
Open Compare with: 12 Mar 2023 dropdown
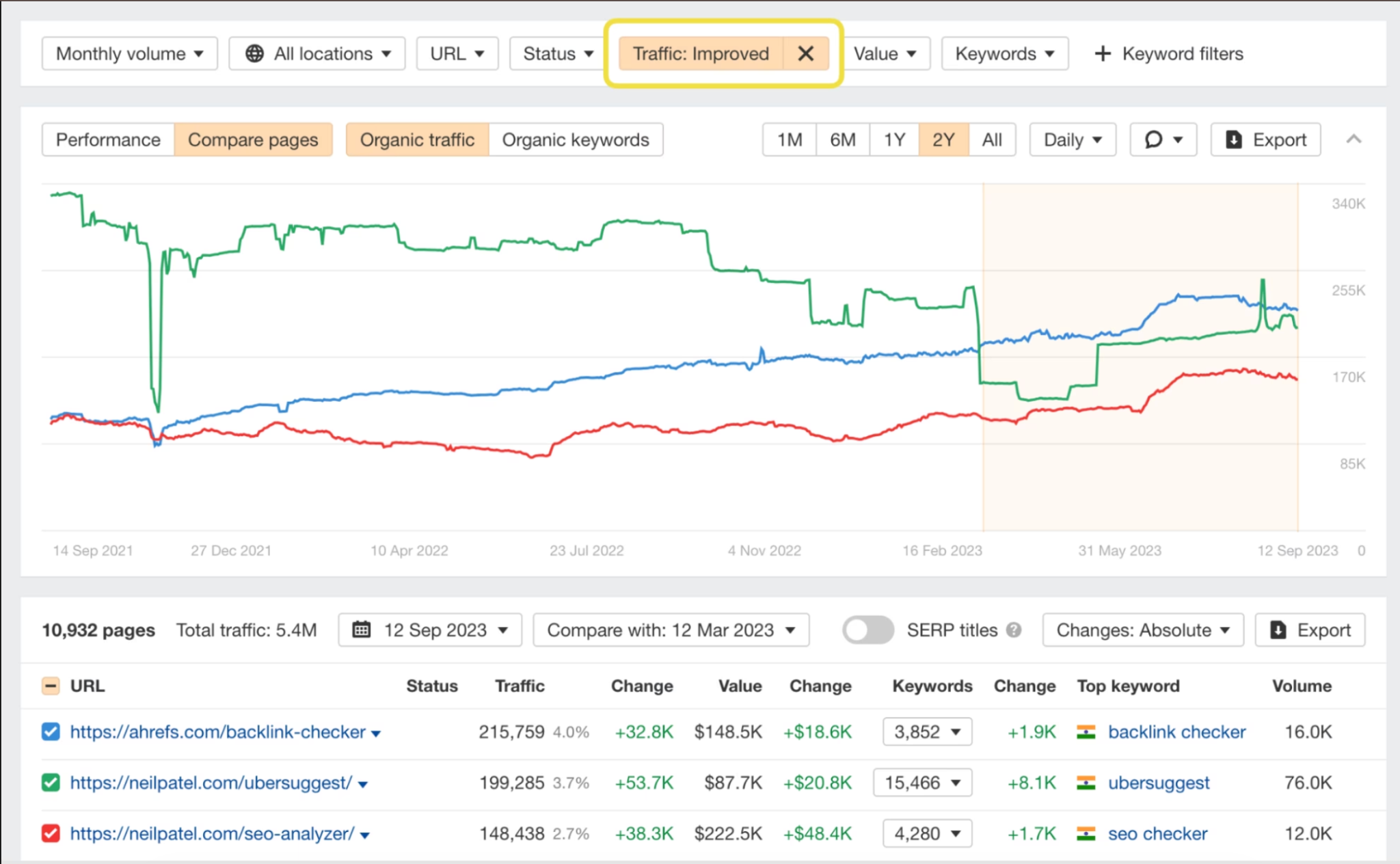(x=671, y=630)
